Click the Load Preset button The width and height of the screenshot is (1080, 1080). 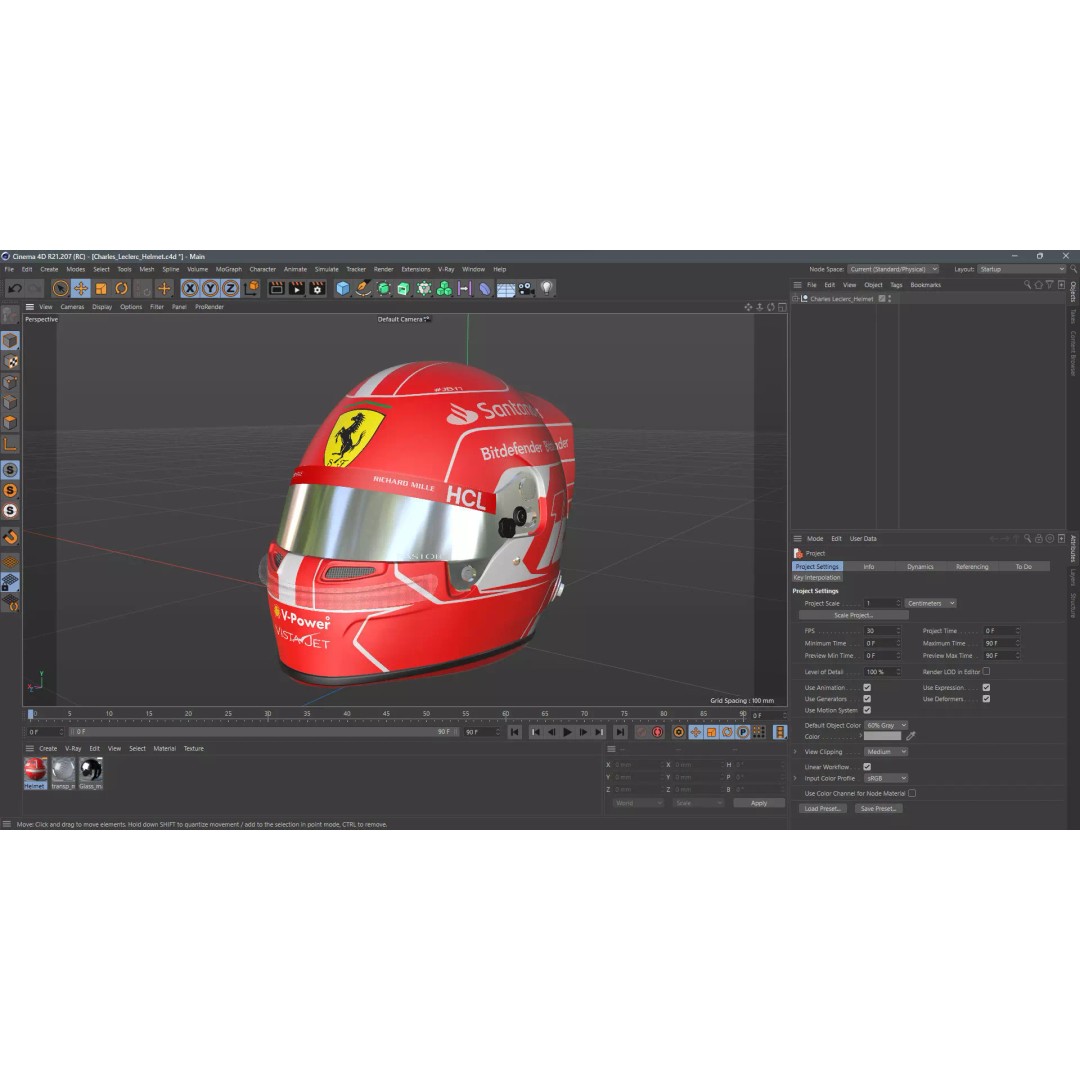click(823, 808)
